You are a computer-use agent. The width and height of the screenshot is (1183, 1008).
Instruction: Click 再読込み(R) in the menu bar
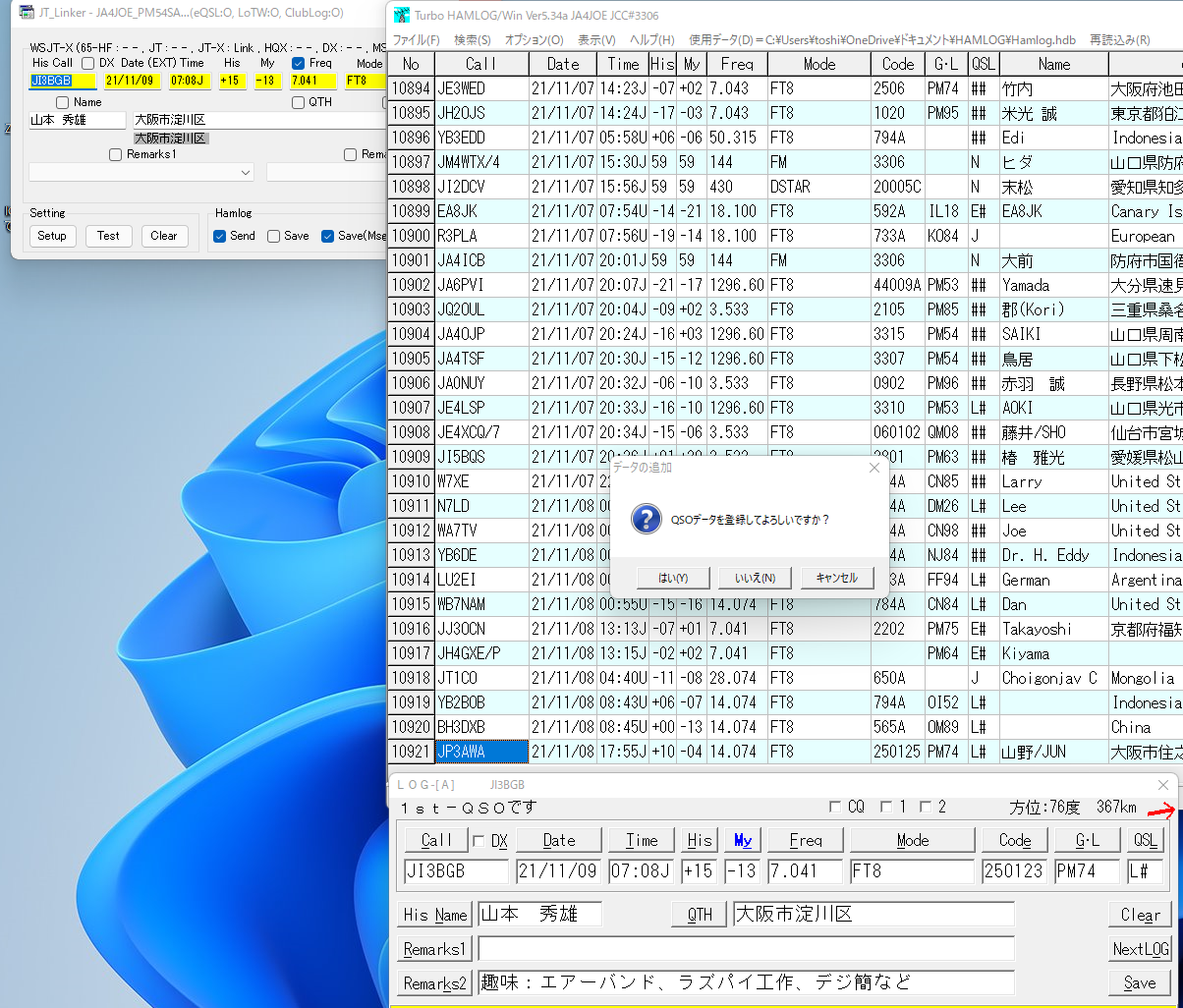(x=1119, y=40)
